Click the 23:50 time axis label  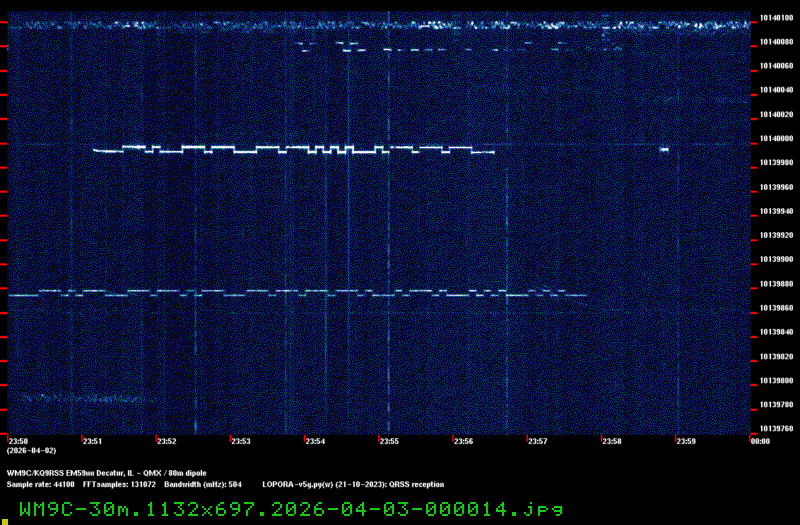point(18,441)
